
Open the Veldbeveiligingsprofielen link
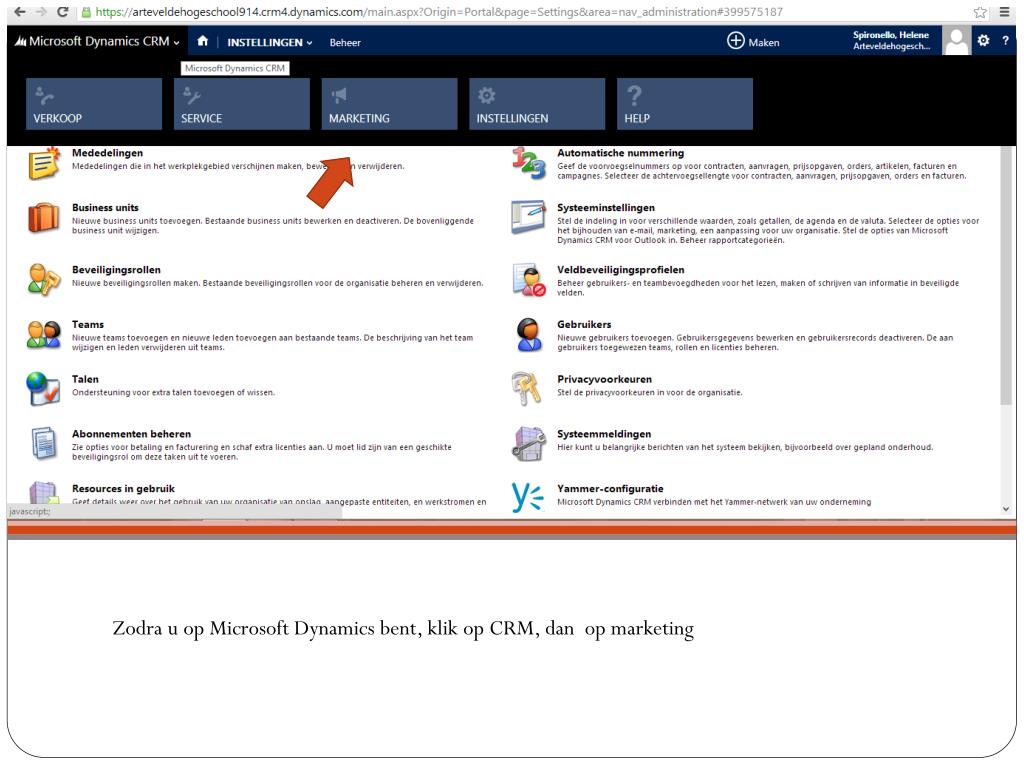(620, 270)
